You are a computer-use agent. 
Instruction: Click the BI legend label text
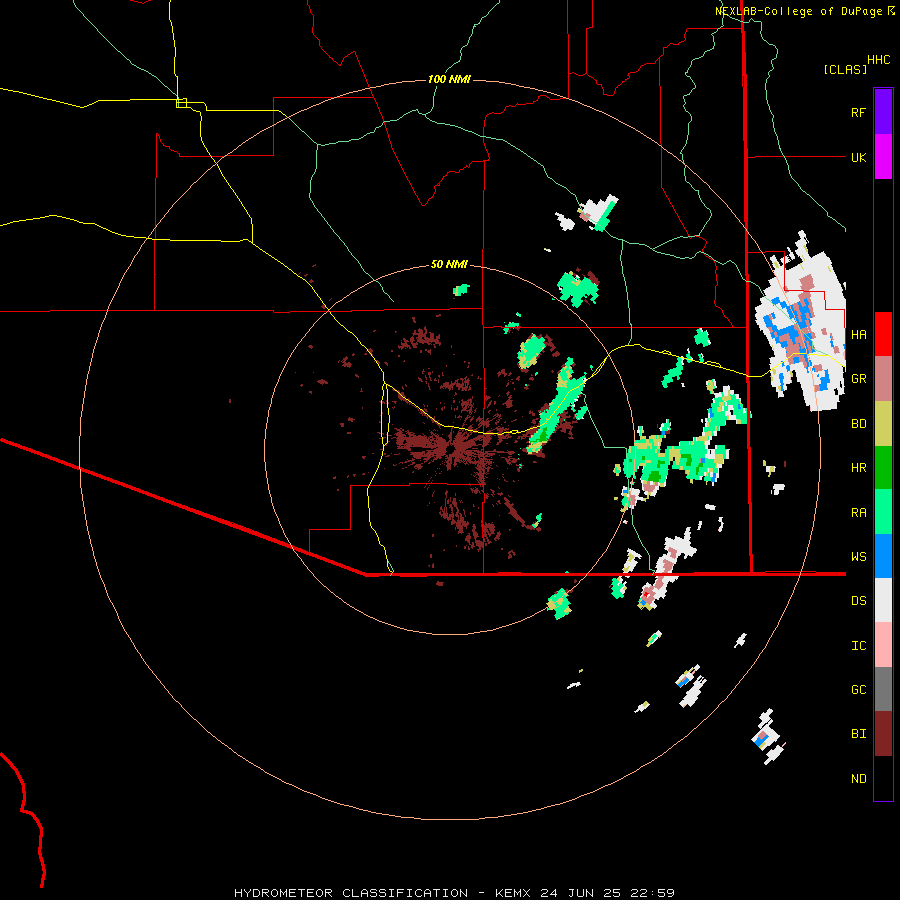(859, 734)
